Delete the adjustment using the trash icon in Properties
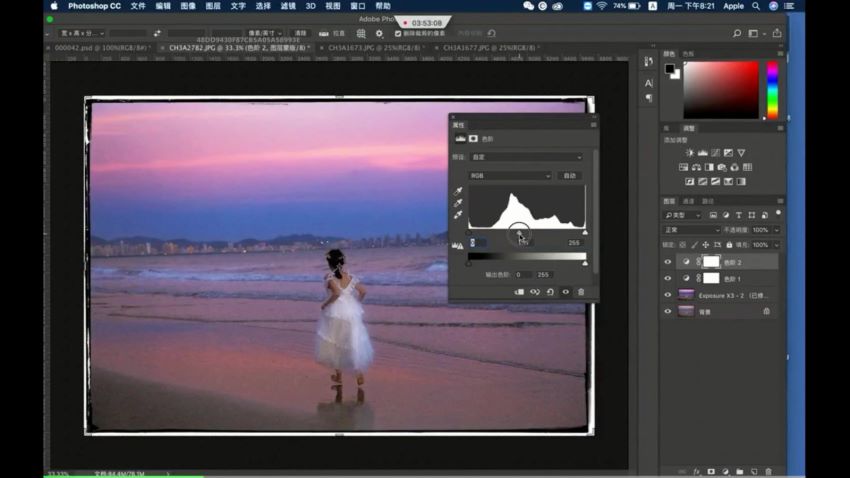 (x=581, y=292)
